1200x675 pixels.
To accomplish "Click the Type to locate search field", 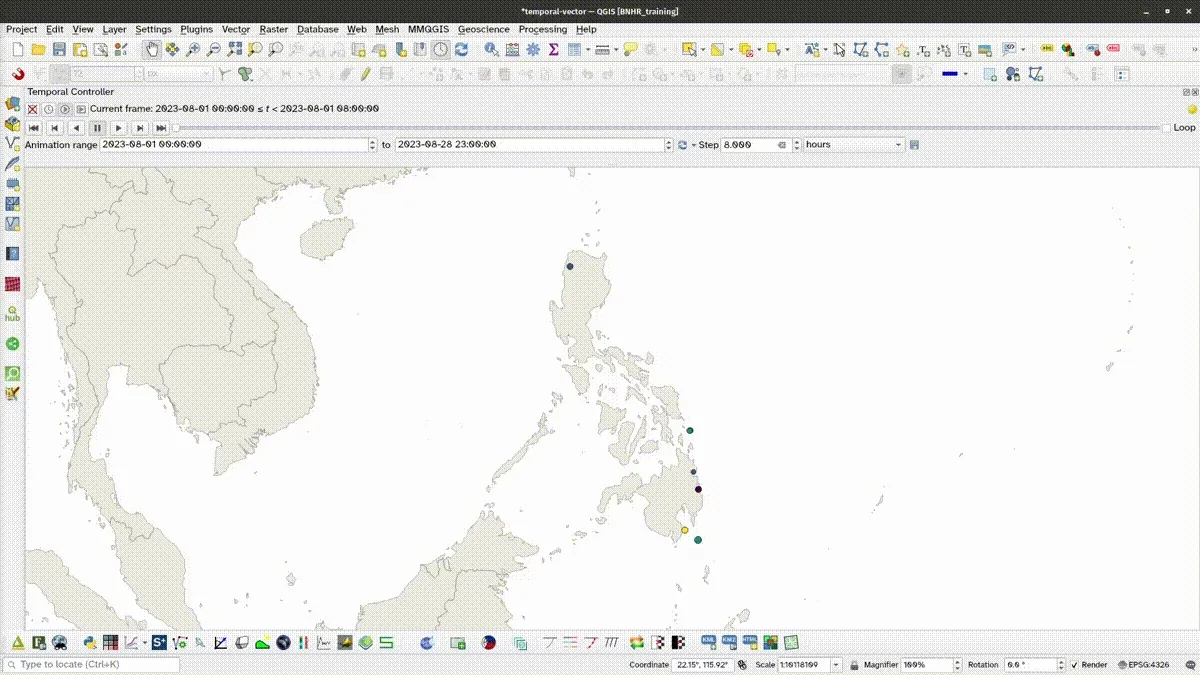I will point(90,664).
